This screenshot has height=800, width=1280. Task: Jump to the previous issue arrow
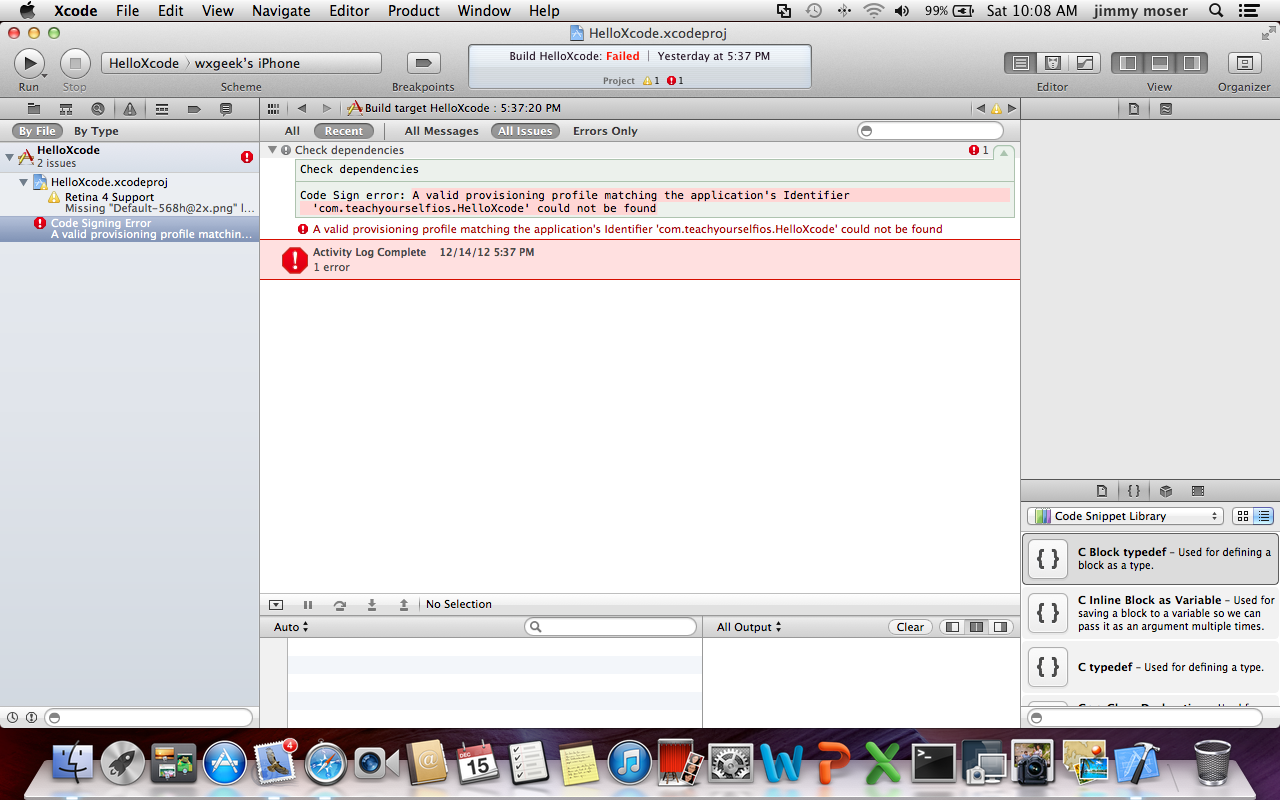980,108
